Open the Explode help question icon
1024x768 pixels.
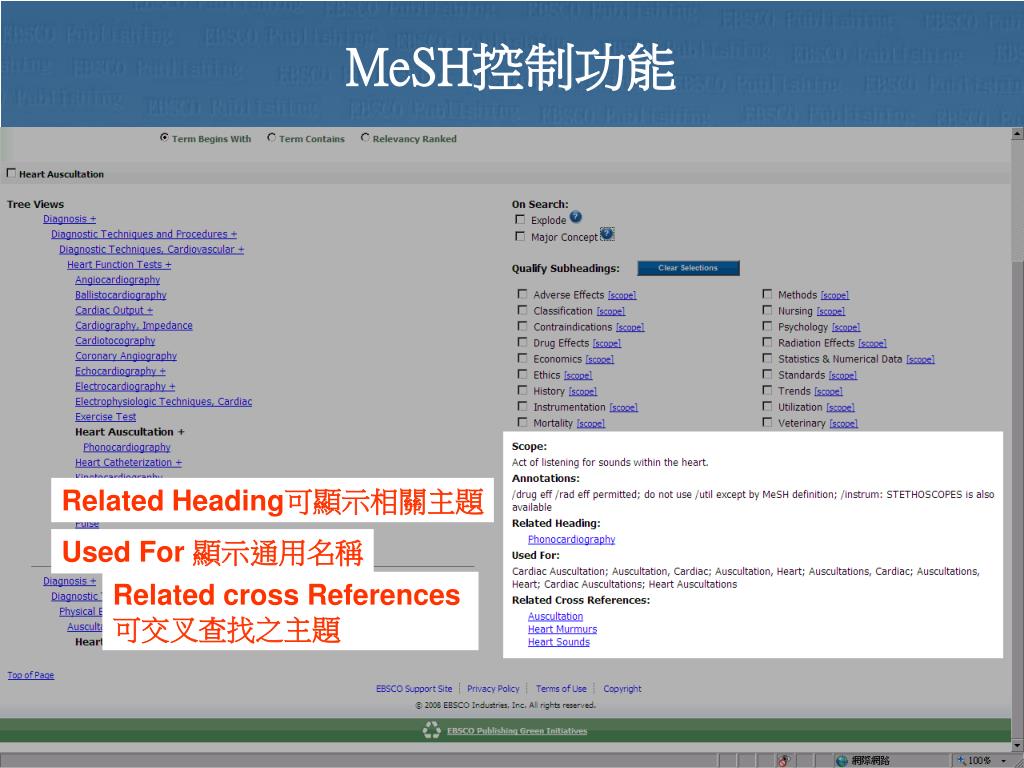[x=575, y=217]
